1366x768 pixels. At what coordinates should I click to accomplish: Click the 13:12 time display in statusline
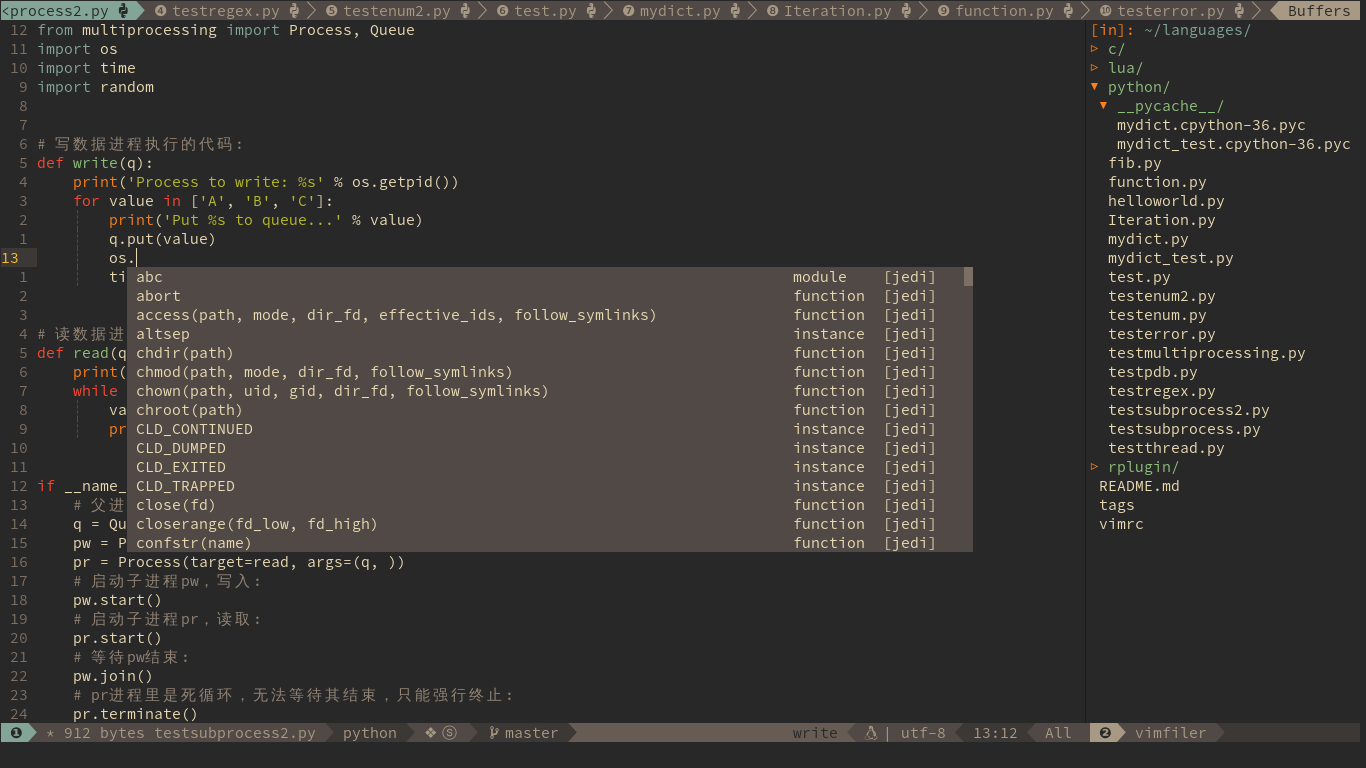pos(994,732)
